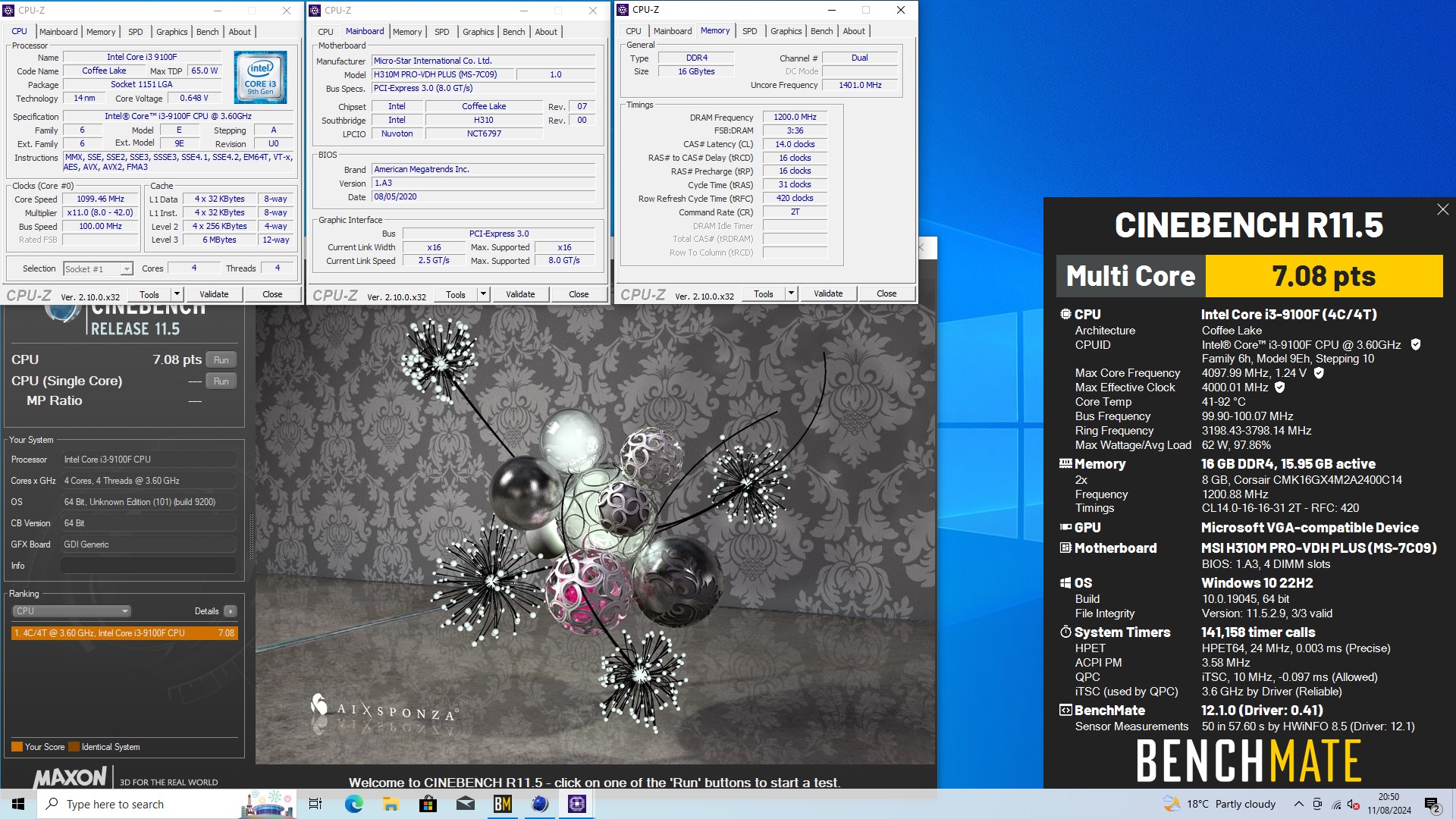Click the CPU-Z icon in the Mainboard window's title bar

tap(315, 11)
